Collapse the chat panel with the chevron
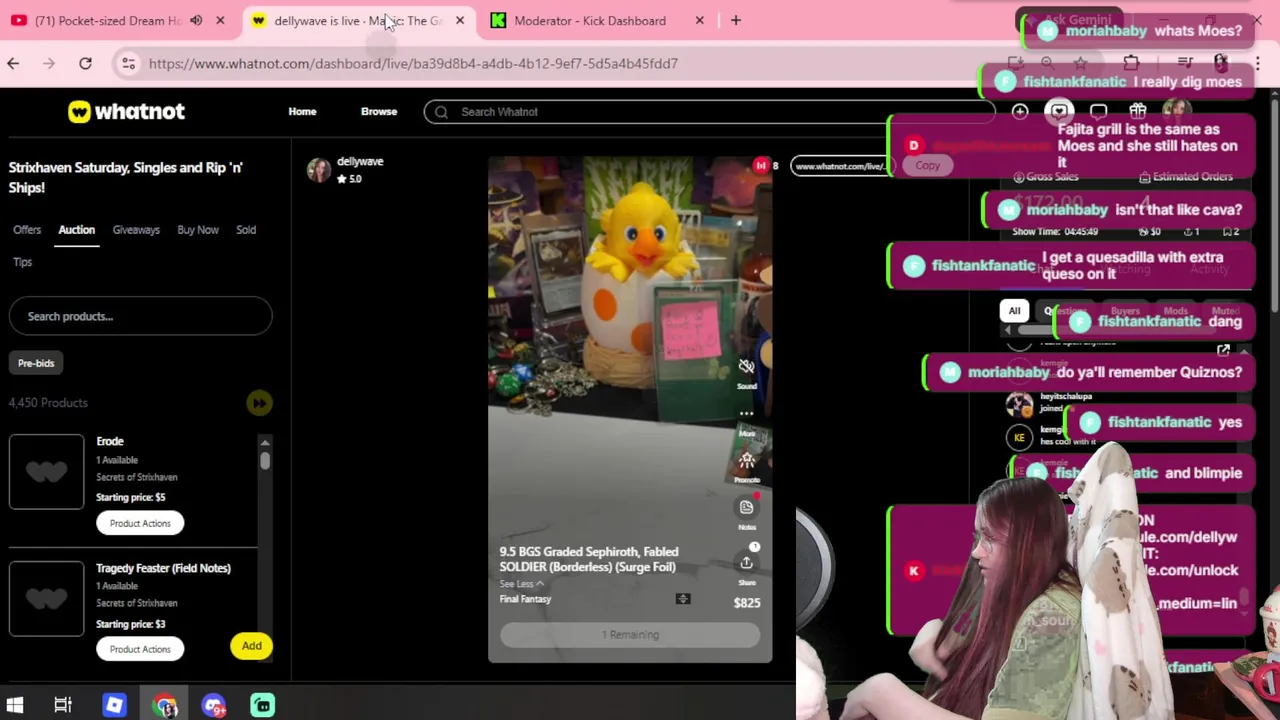This screenshot has width=1280, height=720. pyautogui.click(x=1244, y=351)
